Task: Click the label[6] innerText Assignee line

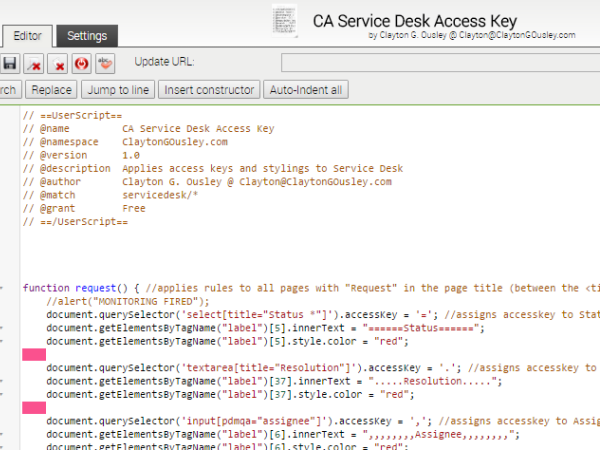Action: [x=283, y=434]
